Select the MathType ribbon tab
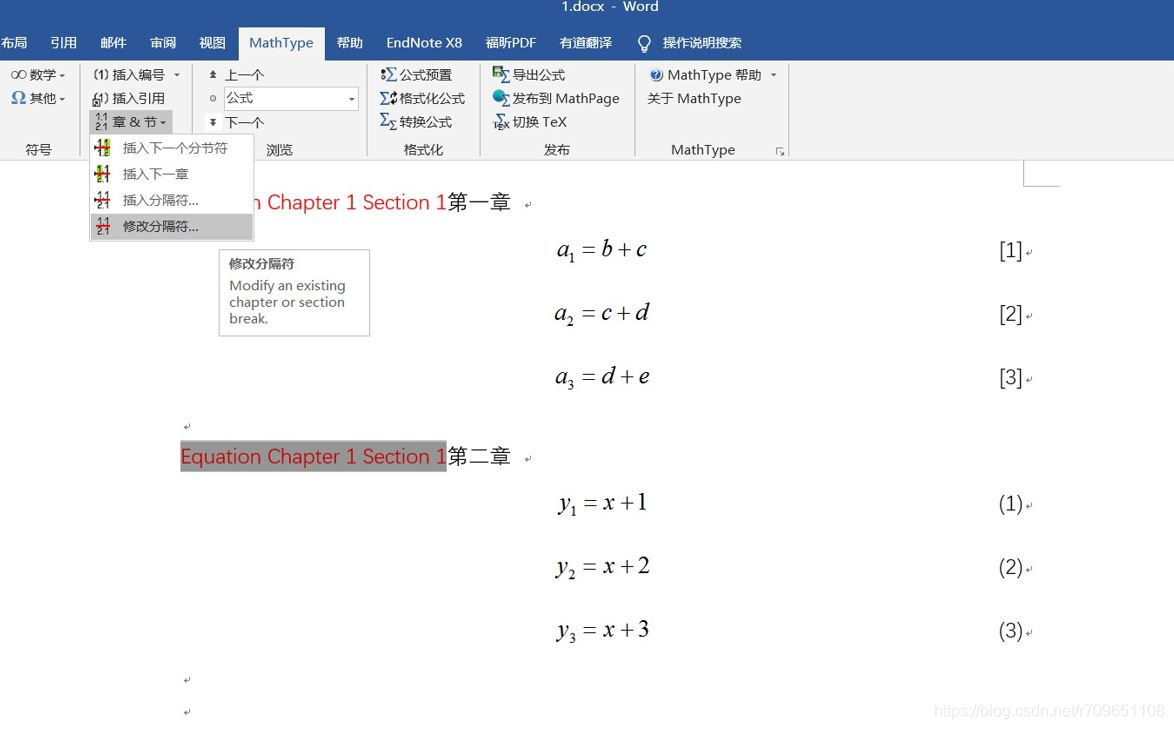Viewport: 1174px width, 729px height. pyautogui.click(x=282, y=43)
